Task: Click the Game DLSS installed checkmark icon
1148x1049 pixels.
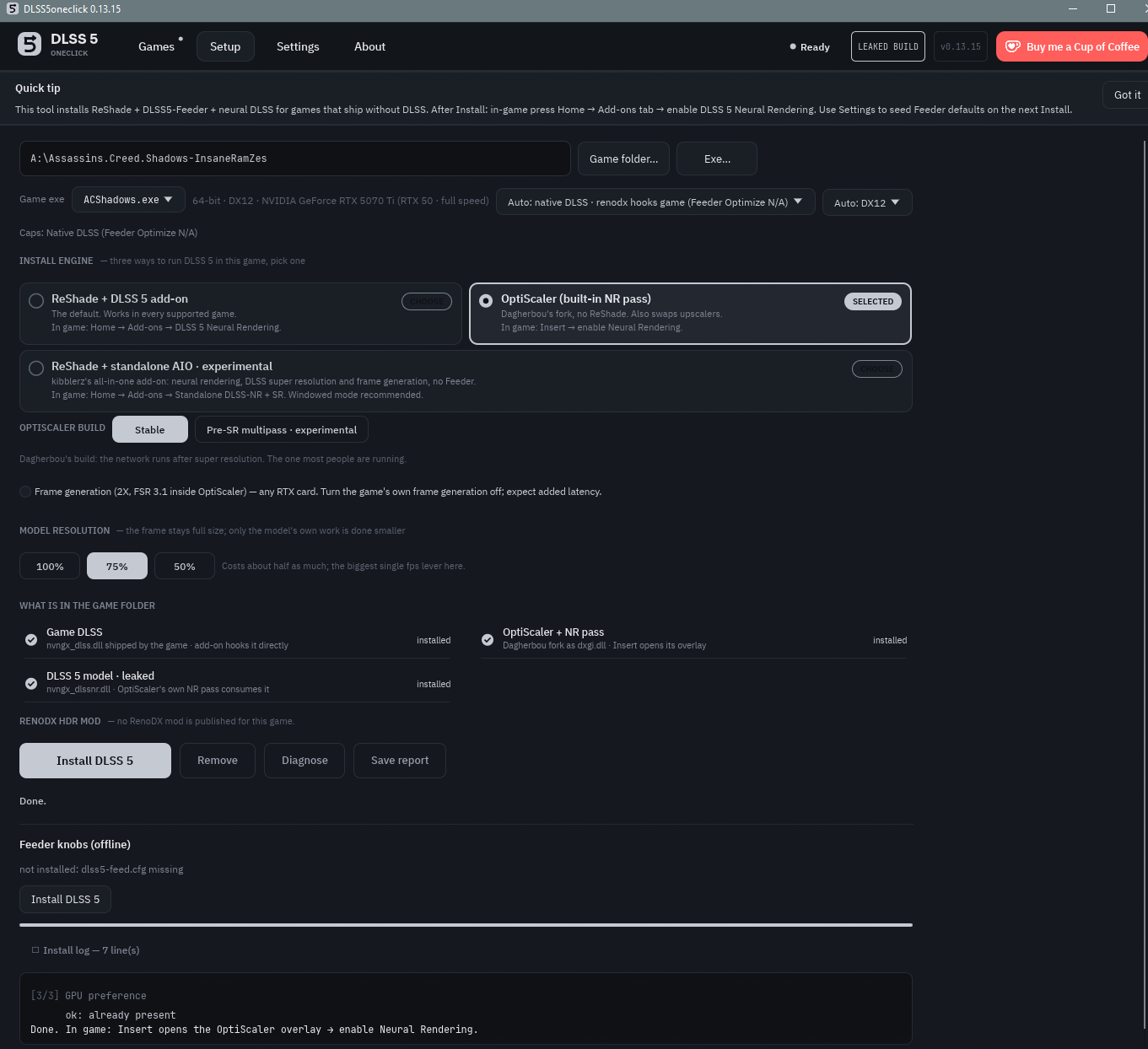Action: click(x=31, y=640)
